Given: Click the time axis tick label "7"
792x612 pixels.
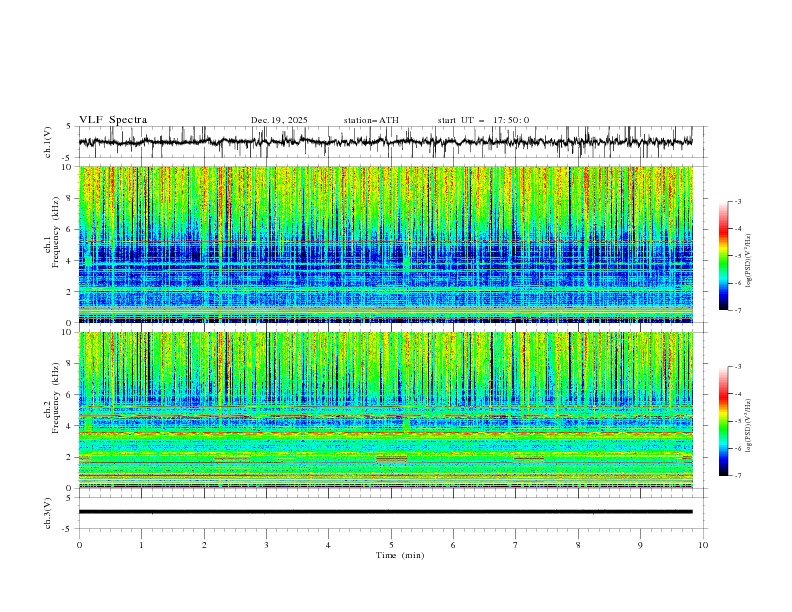Looking at the screenshot, I should (x=516, y=545).
